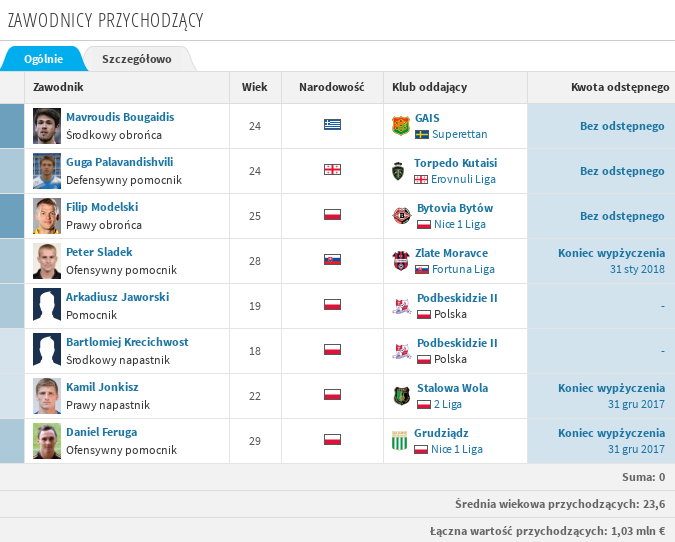Viewport: 675px width, 542px height.
Task: Click the Kwota odstępnego column header
Action: (x=619, y=87)
